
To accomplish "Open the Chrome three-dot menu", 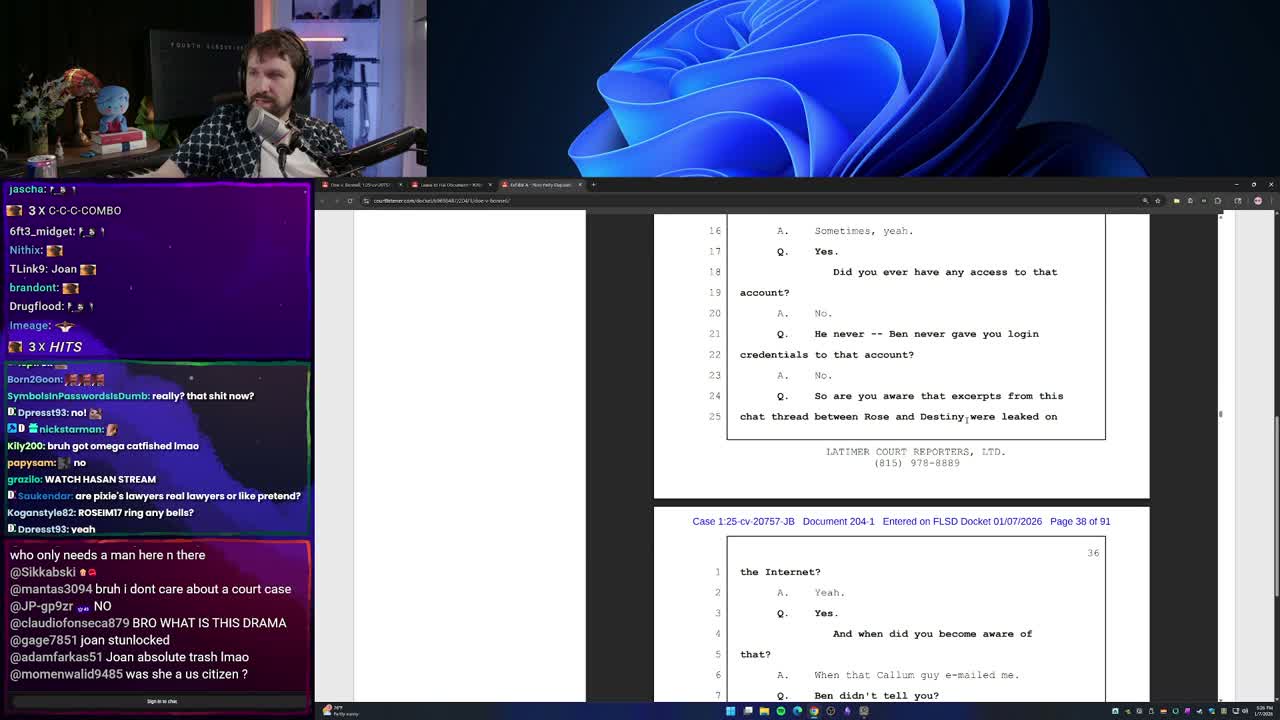I will tap(1271, 201).
